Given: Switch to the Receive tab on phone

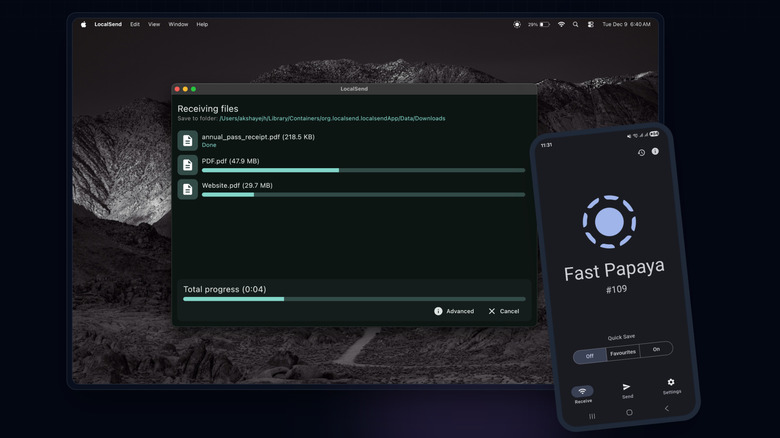Looking at the screenshot, I should tap(583, 395).
